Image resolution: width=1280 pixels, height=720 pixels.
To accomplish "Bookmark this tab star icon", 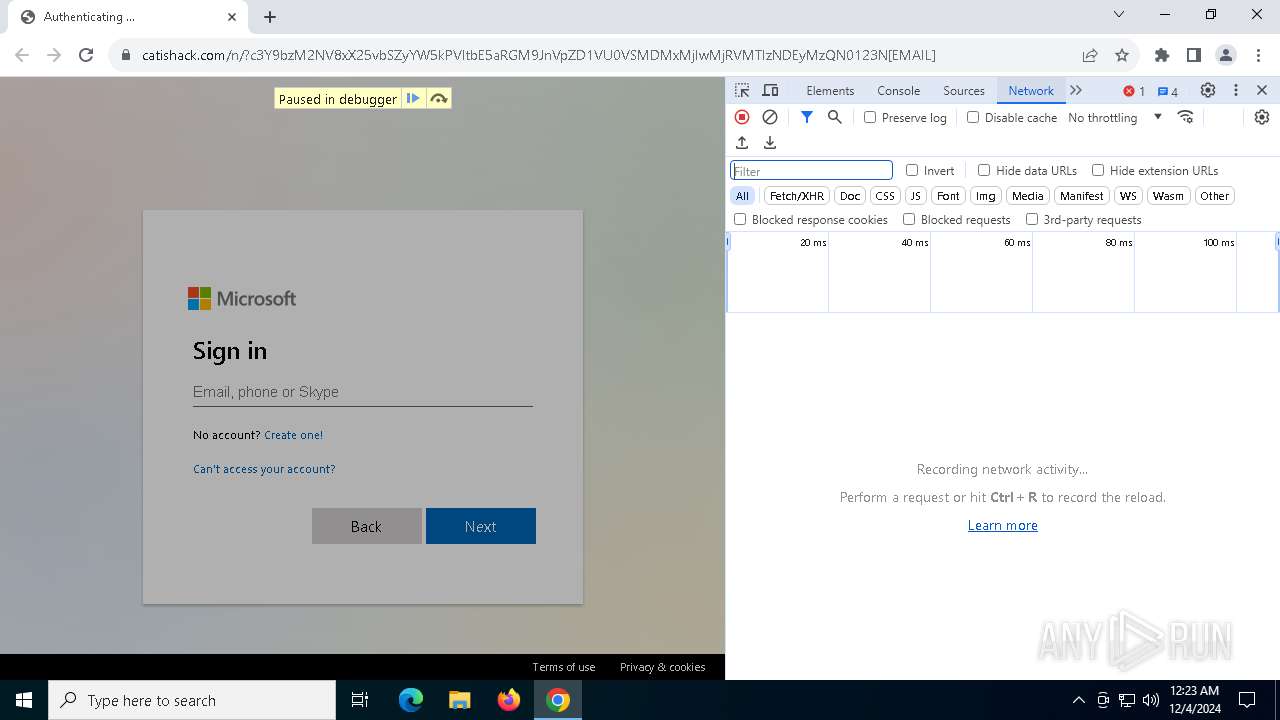I will (1122, 55).
